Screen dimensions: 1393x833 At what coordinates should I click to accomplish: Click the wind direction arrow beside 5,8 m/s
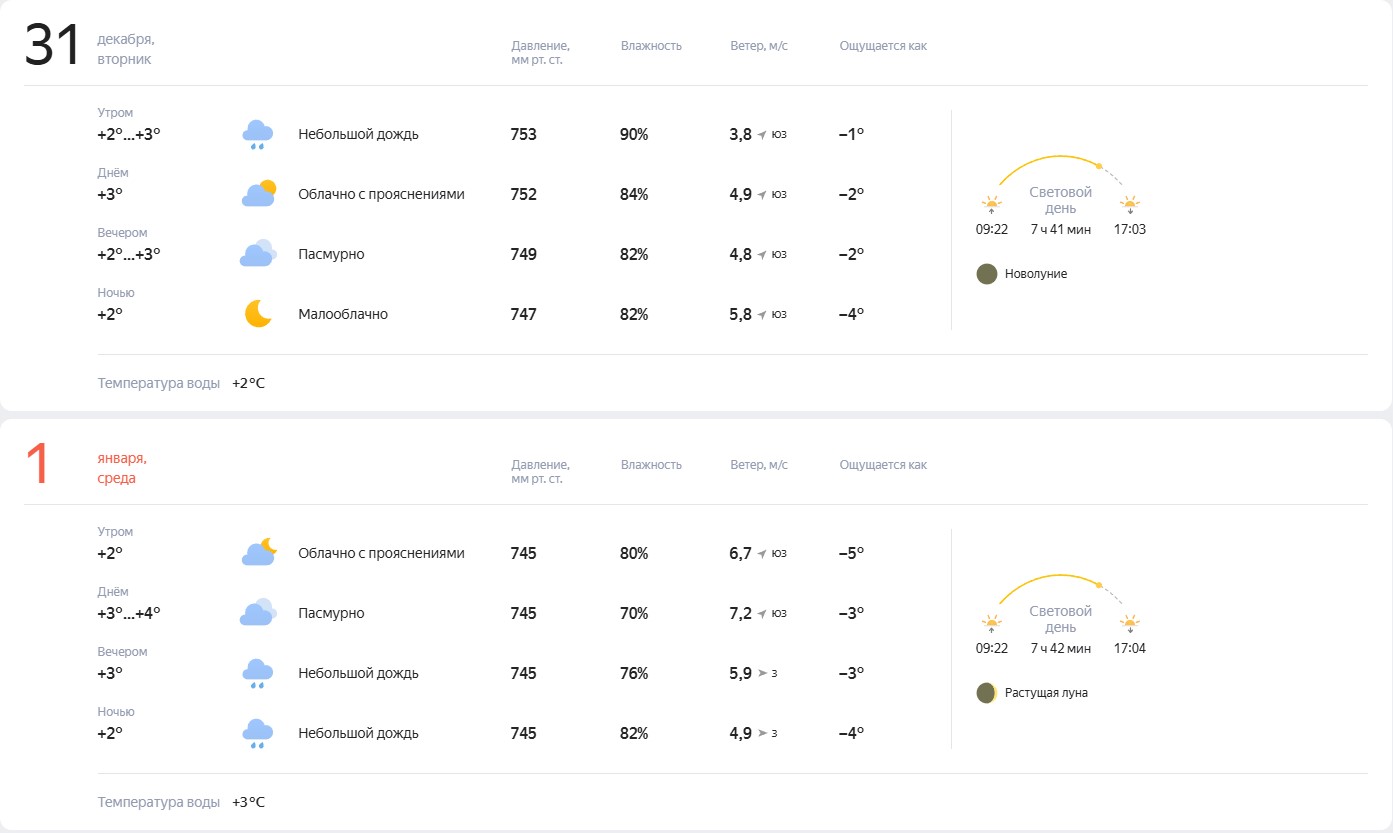tap(762, 315)
